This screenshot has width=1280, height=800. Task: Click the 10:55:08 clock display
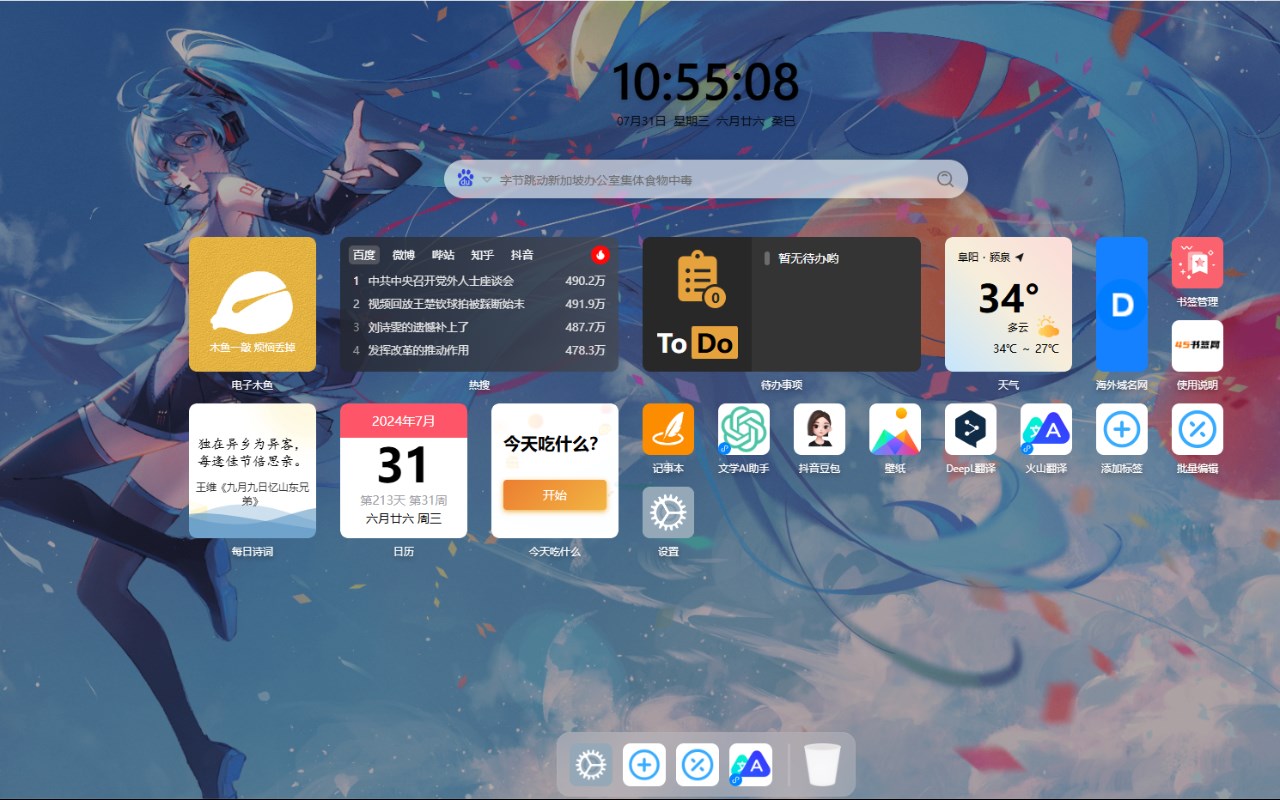[x=705, y=82]
